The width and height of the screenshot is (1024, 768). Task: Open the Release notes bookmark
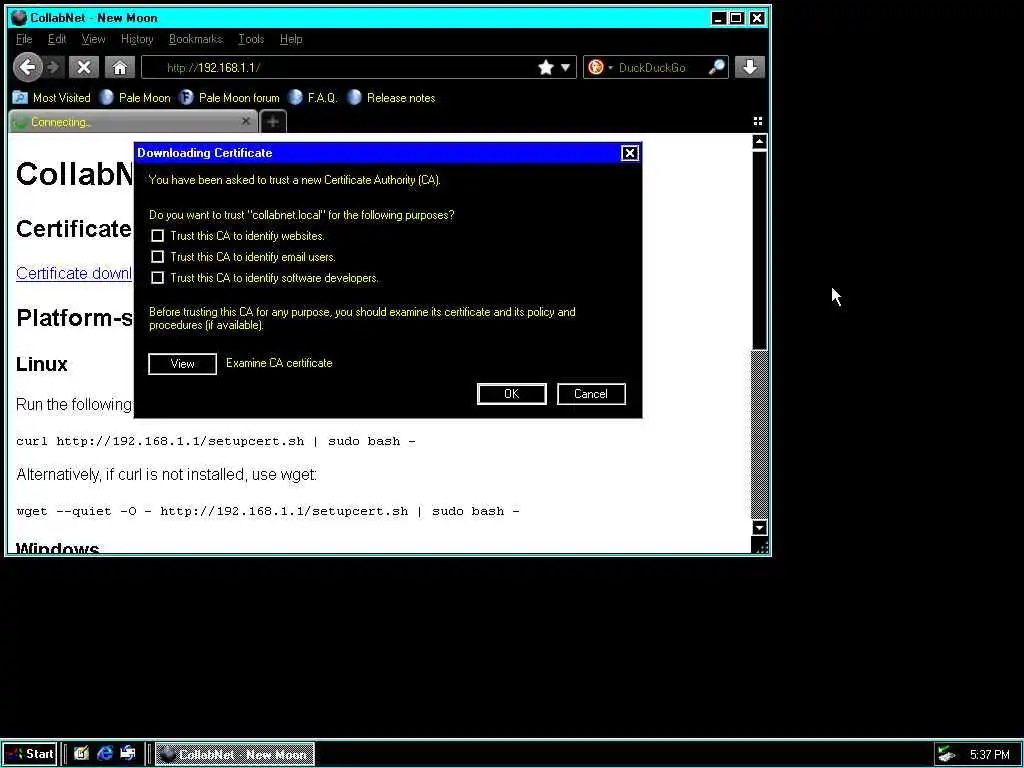coord(391,98)
